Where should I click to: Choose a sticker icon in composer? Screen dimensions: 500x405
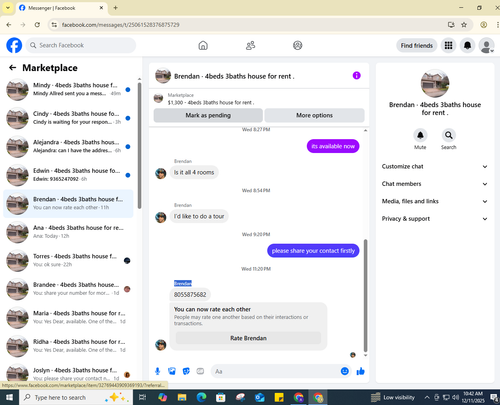pyautogui.click(x=186, y=371)
